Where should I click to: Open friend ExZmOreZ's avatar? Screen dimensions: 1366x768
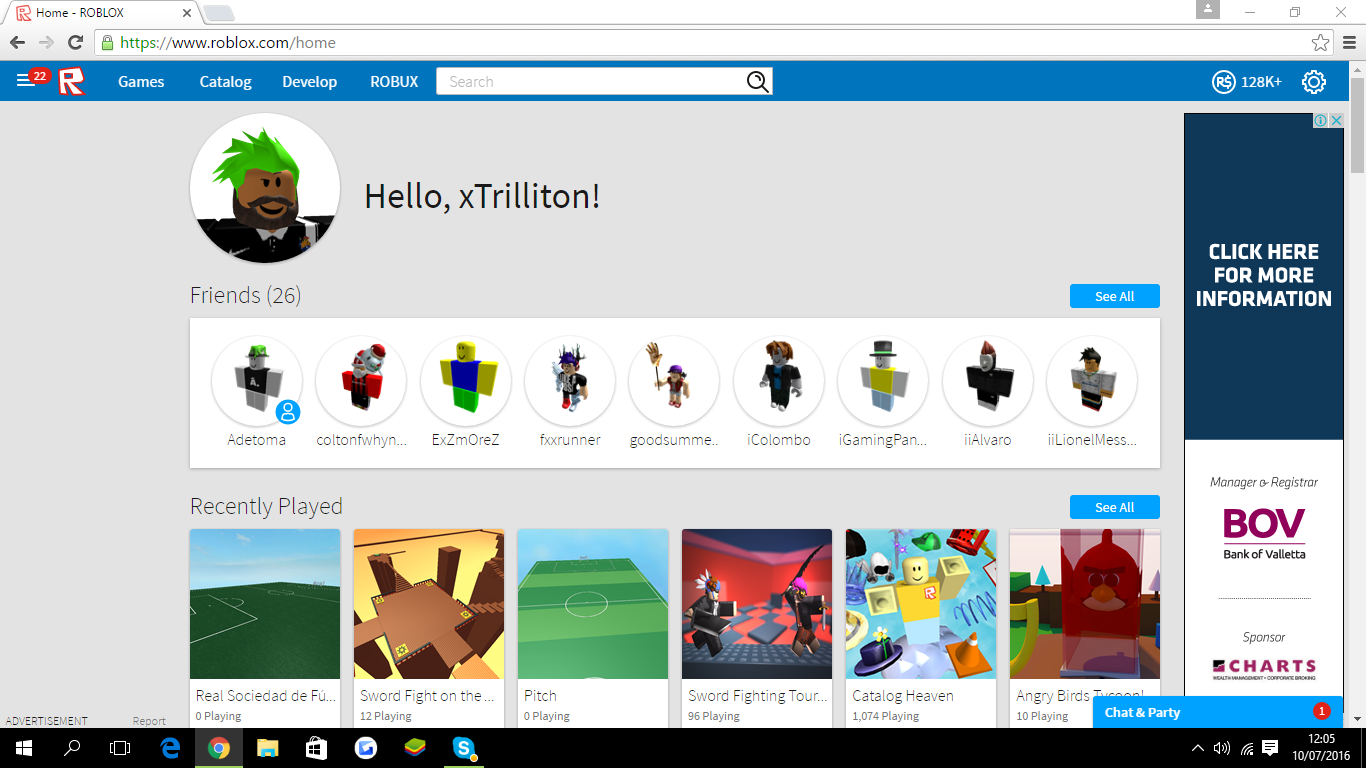[x=465, y=381]
